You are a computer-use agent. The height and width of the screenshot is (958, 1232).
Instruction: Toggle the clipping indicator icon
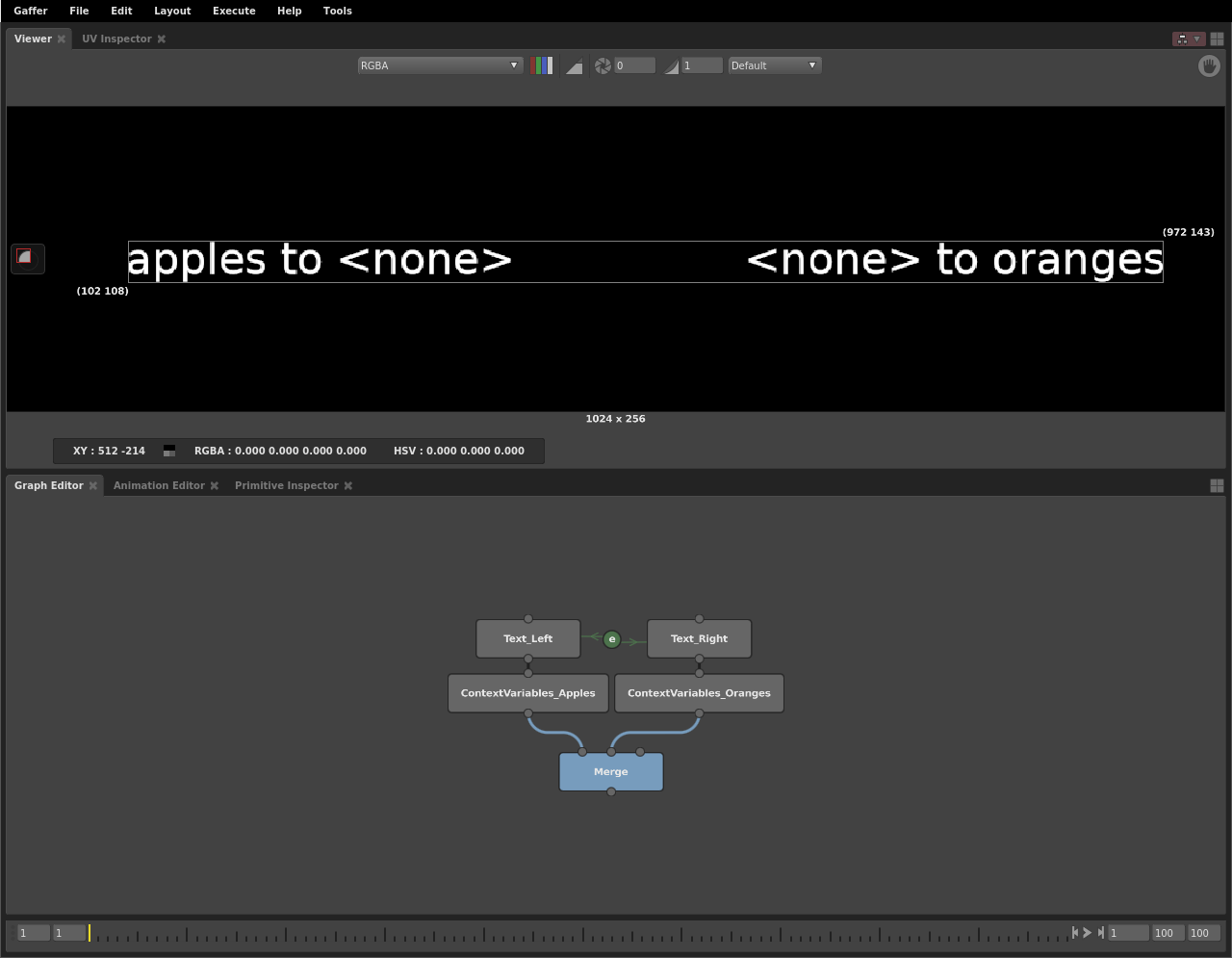tap(574, 66)
